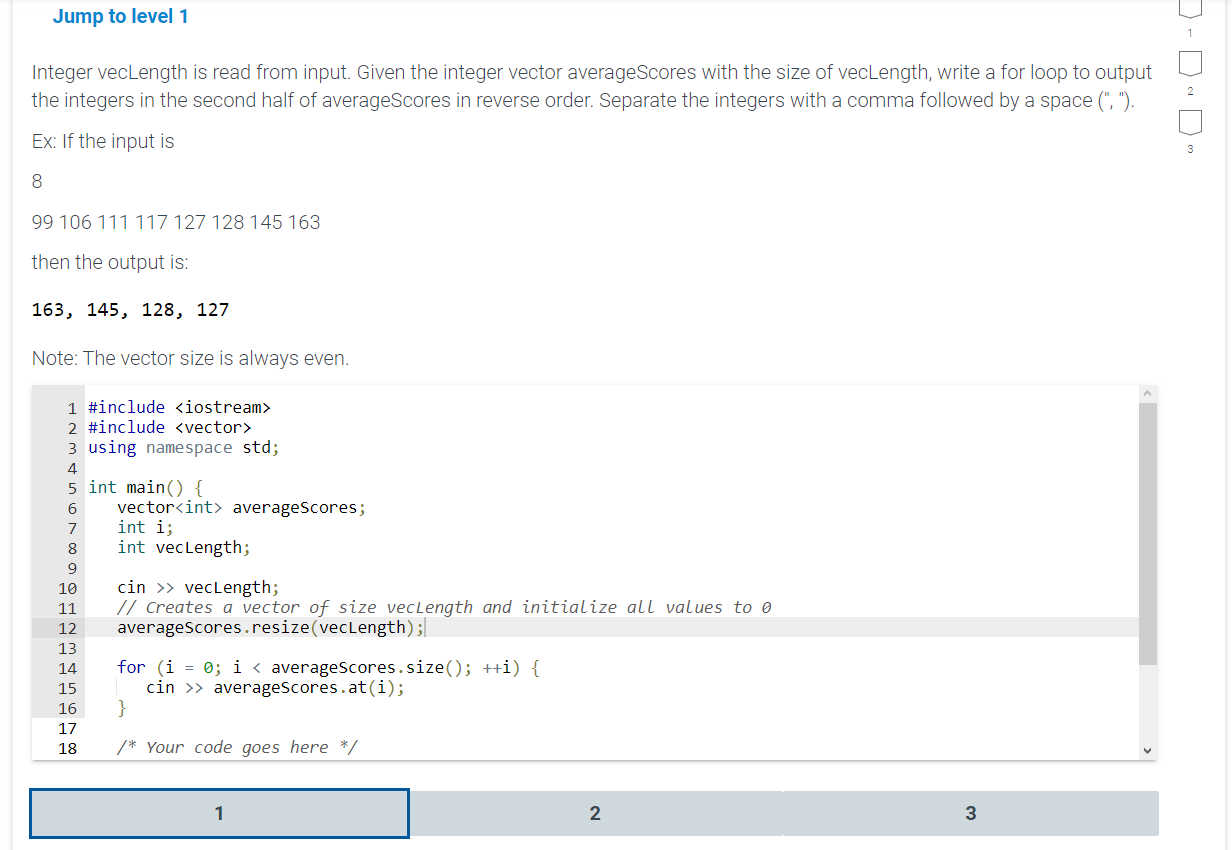
Task: Switch to level 2 using the bottom tab
Action: (x=595, y=813)
